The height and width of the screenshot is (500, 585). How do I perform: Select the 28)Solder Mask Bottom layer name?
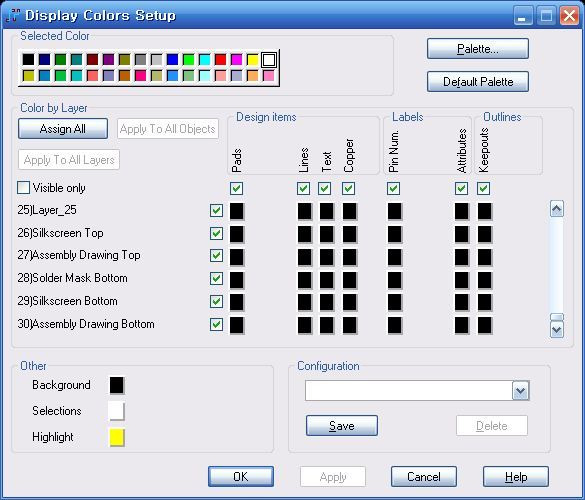[x=72, y=278]
